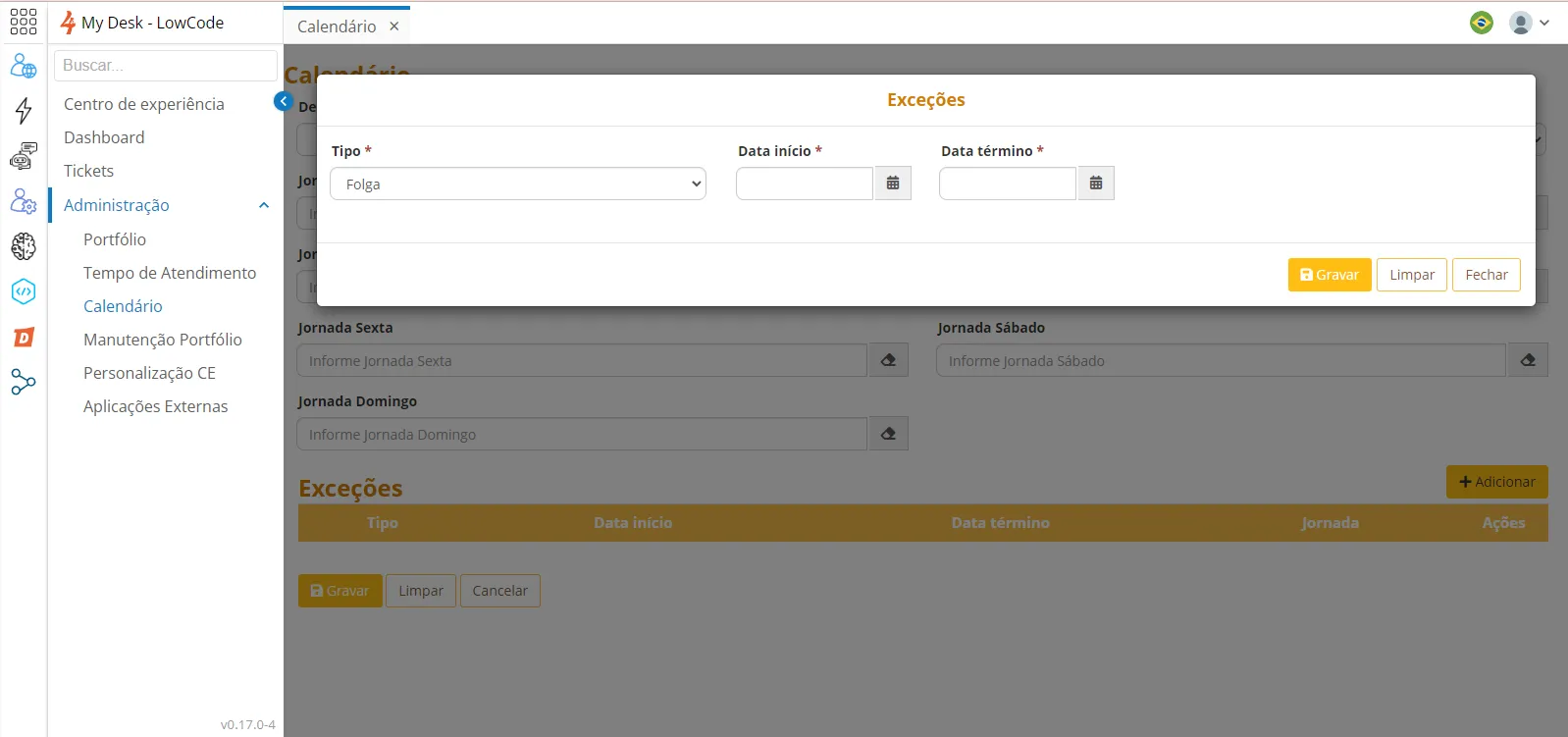The height and width of the screenshot is (737, 1568).
Task: Open the chatbot robot sidebar icon
Action: point(24,155)
